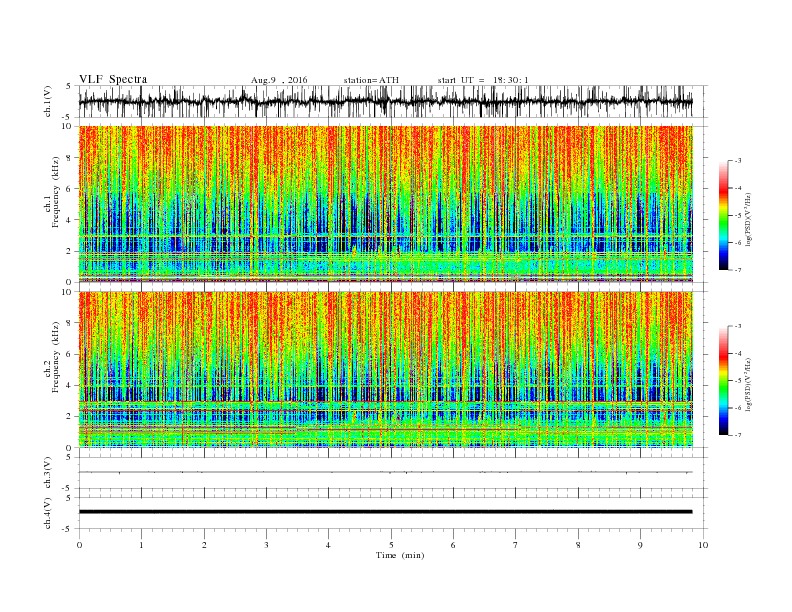Click the "ch.1(V)" waveform axis label
Screen dimensions: 792x612
click(48, 102)
